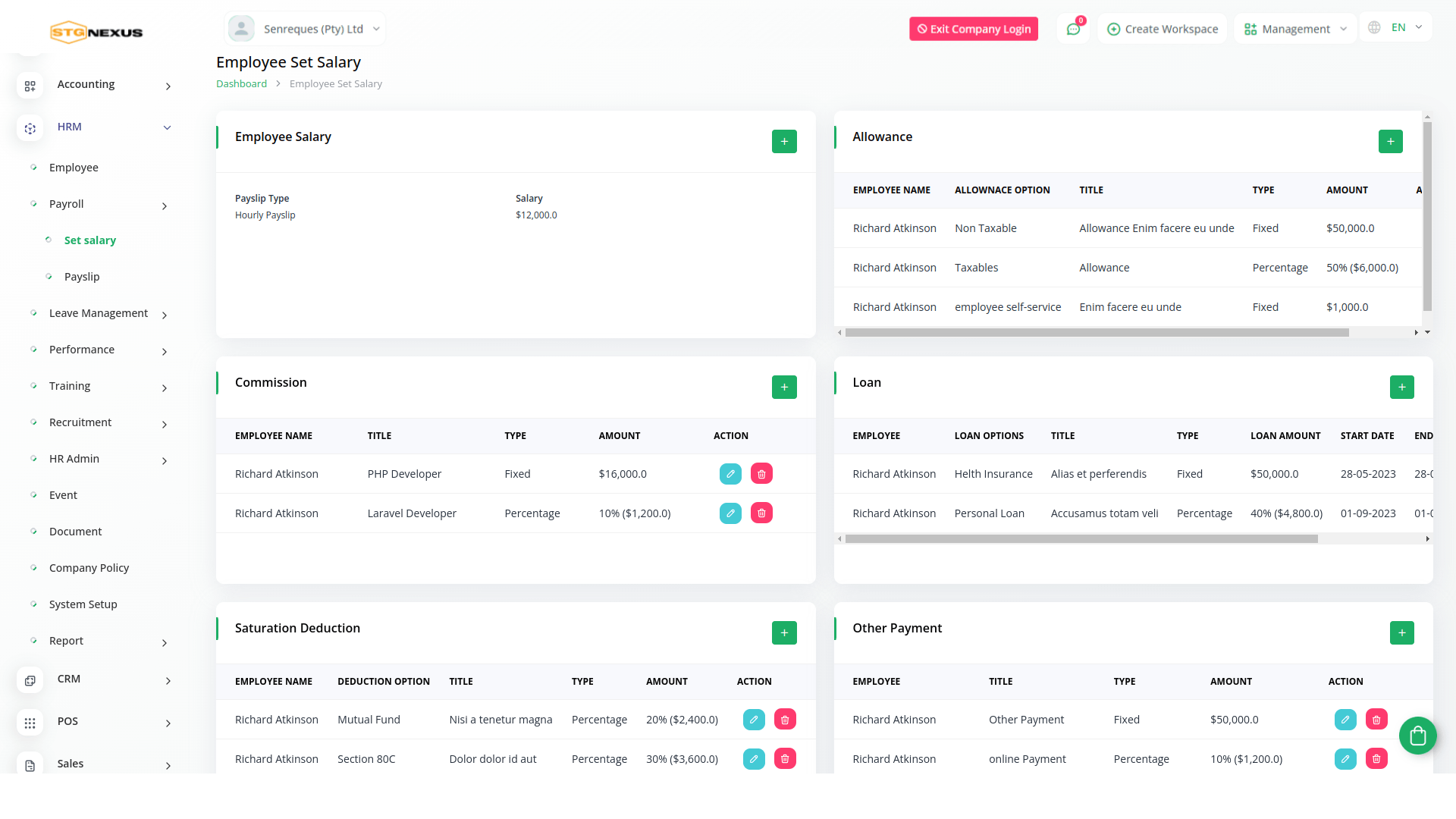Delete the online Payment row

point(1376,759)
